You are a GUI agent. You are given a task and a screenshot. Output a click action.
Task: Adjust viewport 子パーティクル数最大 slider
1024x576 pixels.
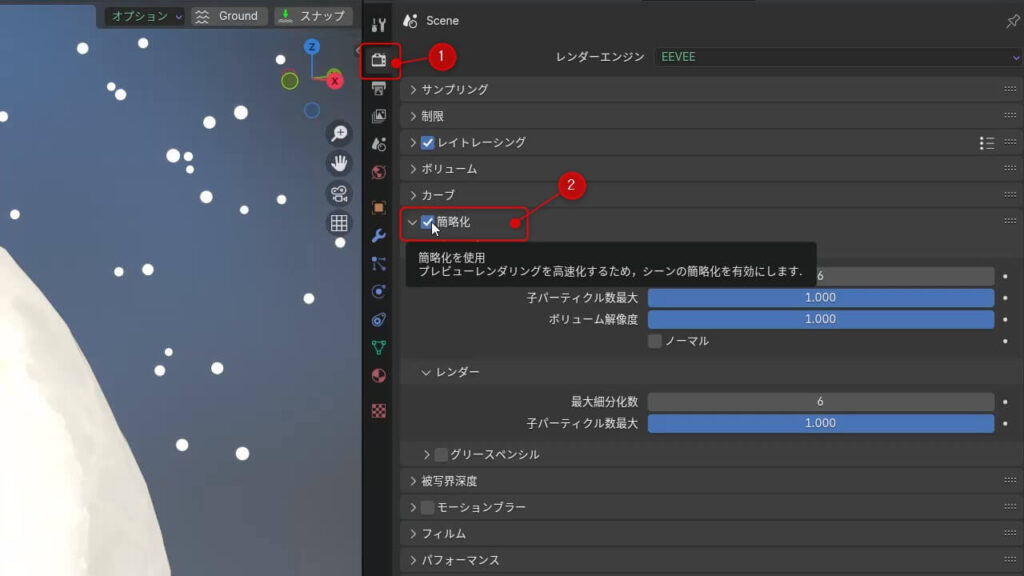820,298
